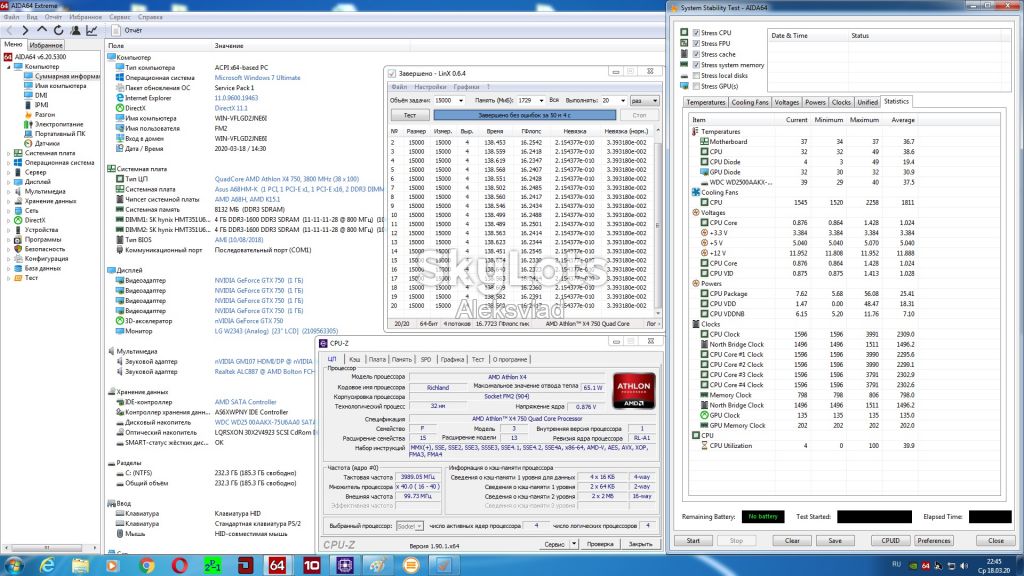Viewport: 1024px width, 576px height.
Task: Select Разгон overclock item in tree
Action: [x=45, y=114]
